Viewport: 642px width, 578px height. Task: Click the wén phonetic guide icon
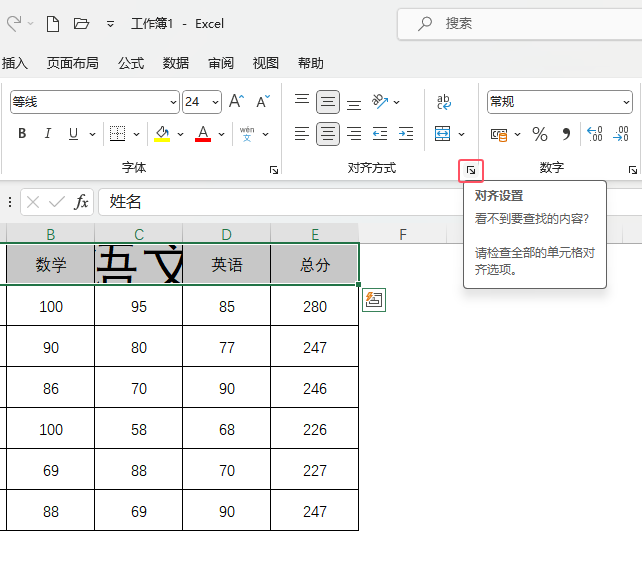[247, 133]
